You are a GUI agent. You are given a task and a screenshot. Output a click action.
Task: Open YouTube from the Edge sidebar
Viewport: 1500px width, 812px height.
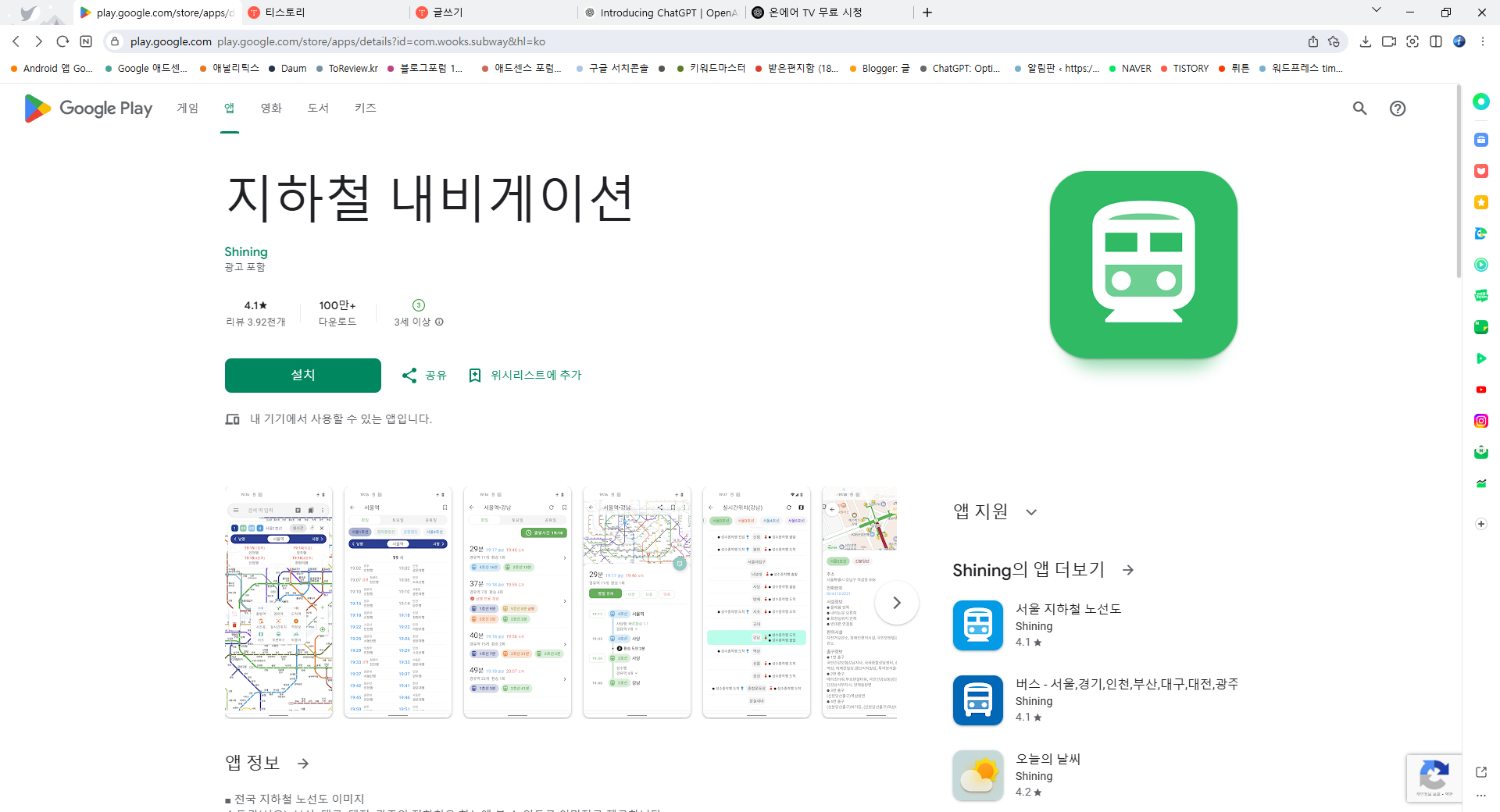click(x=1480, y=390)
